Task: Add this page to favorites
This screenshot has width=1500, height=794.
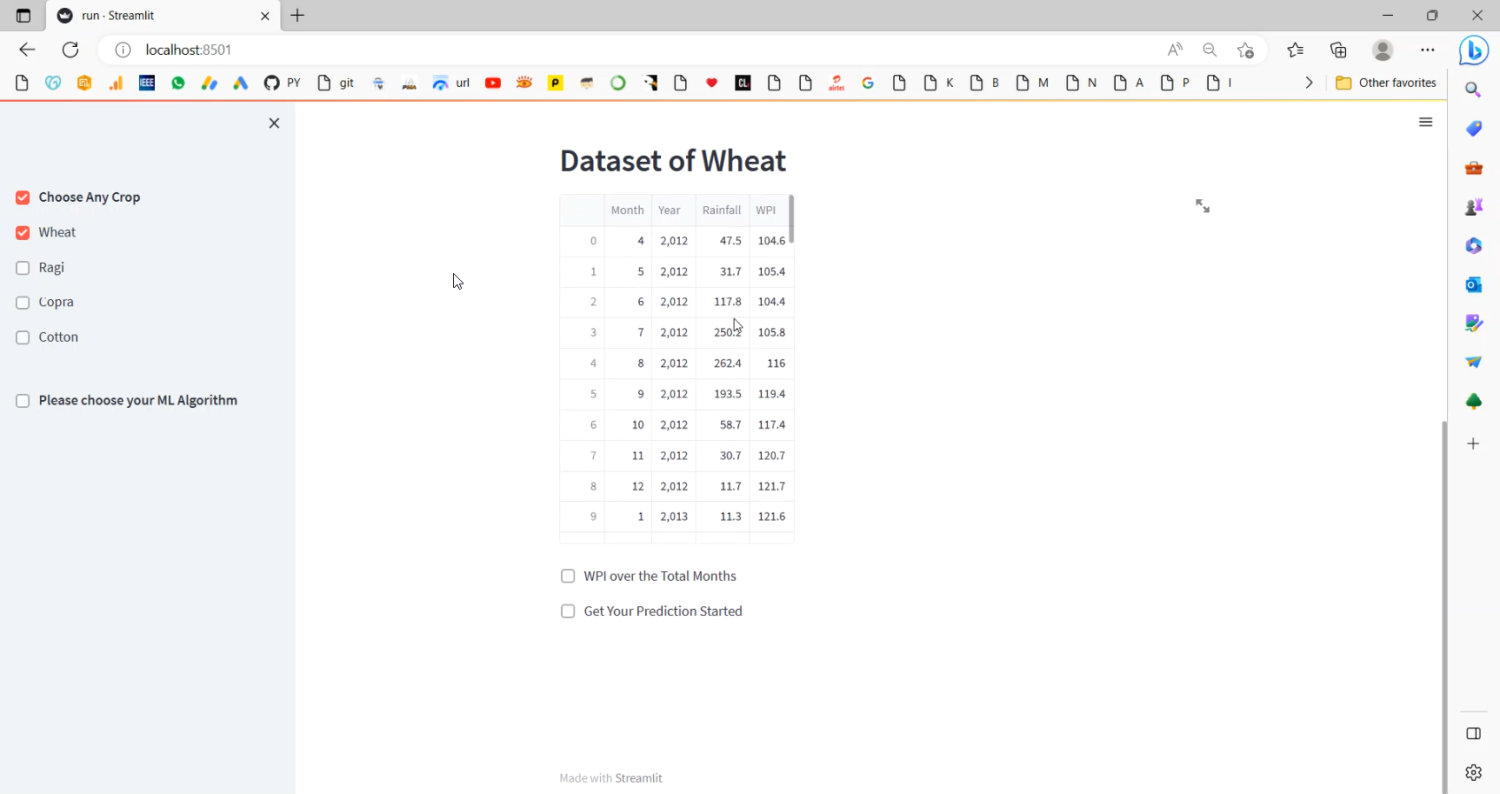Action: [1245, 50]
